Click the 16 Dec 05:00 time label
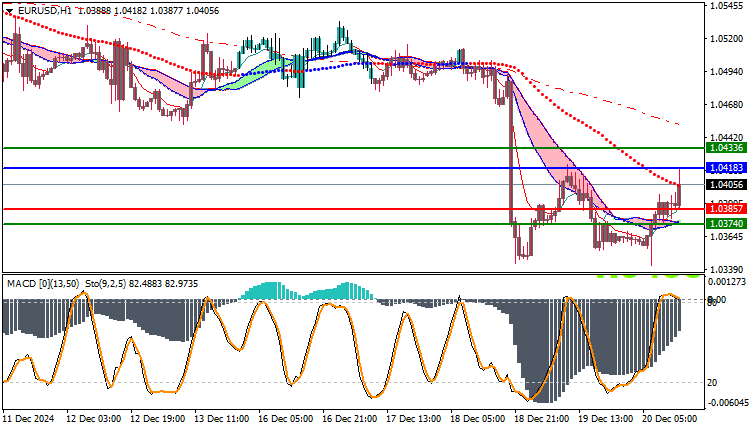Viewport: 750px width, 430px height. click(286, 419)
